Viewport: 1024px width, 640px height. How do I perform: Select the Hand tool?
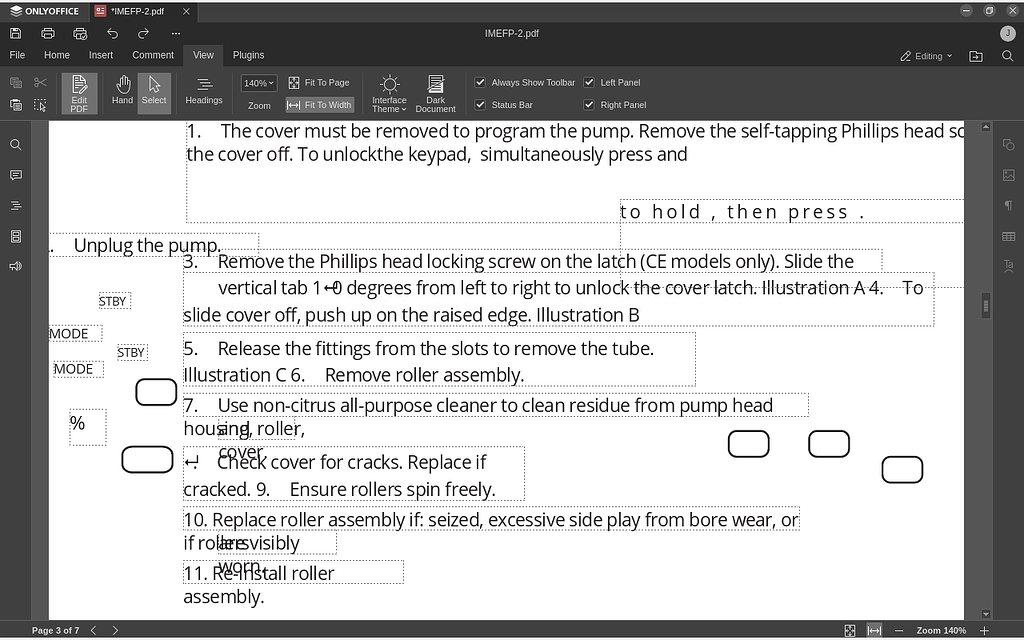coord(122,92)
